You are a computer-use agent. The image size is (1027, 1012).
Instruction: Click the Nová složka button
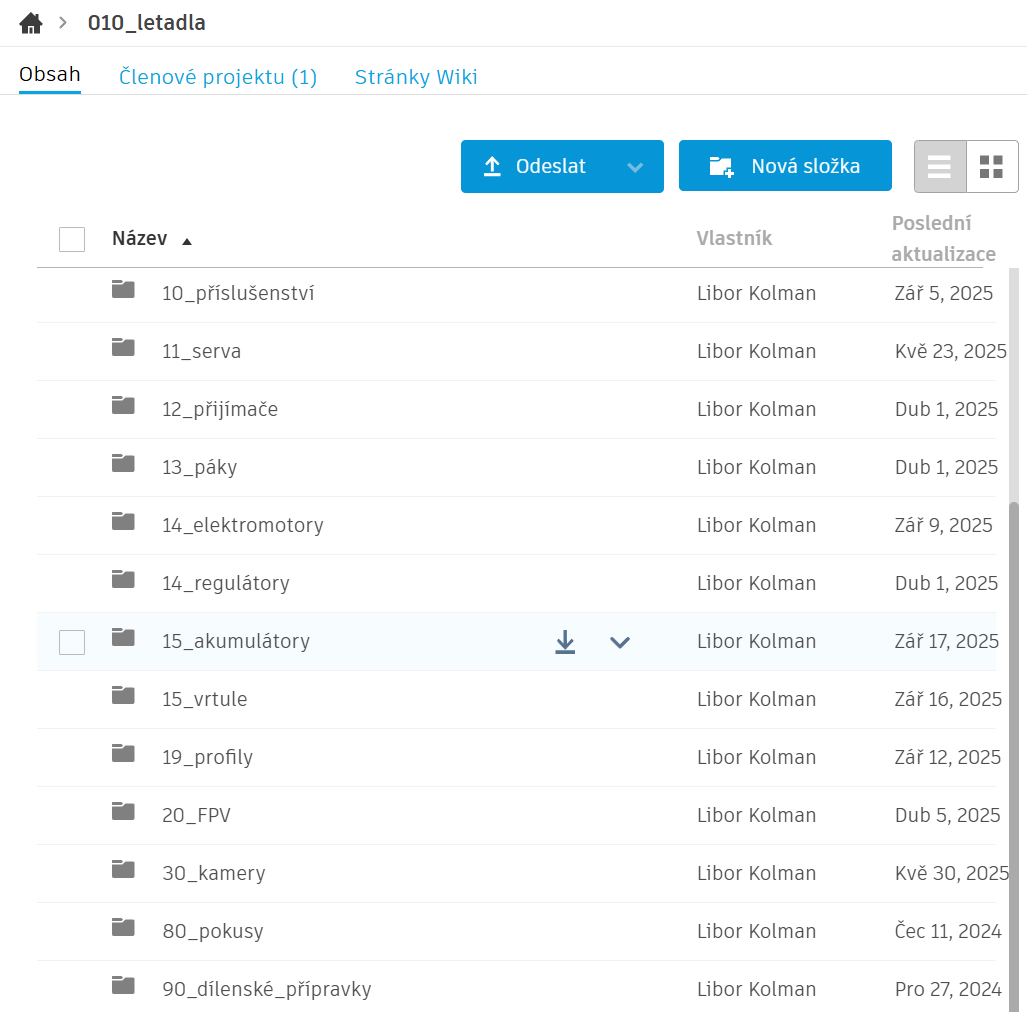point(785,166)
